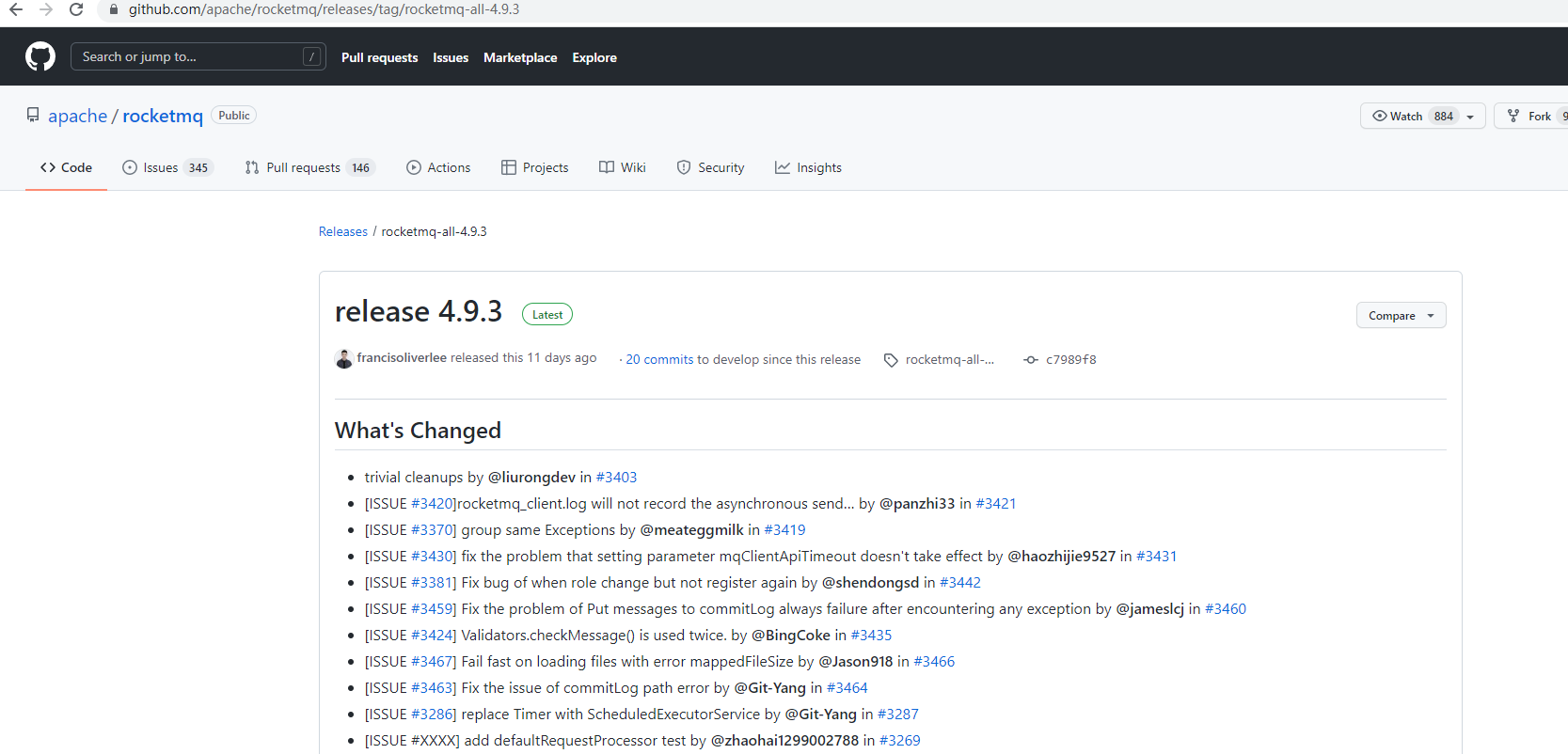1568x754 pixels.
Task: Click the @Jason918 mention
Action: [856, 662]
